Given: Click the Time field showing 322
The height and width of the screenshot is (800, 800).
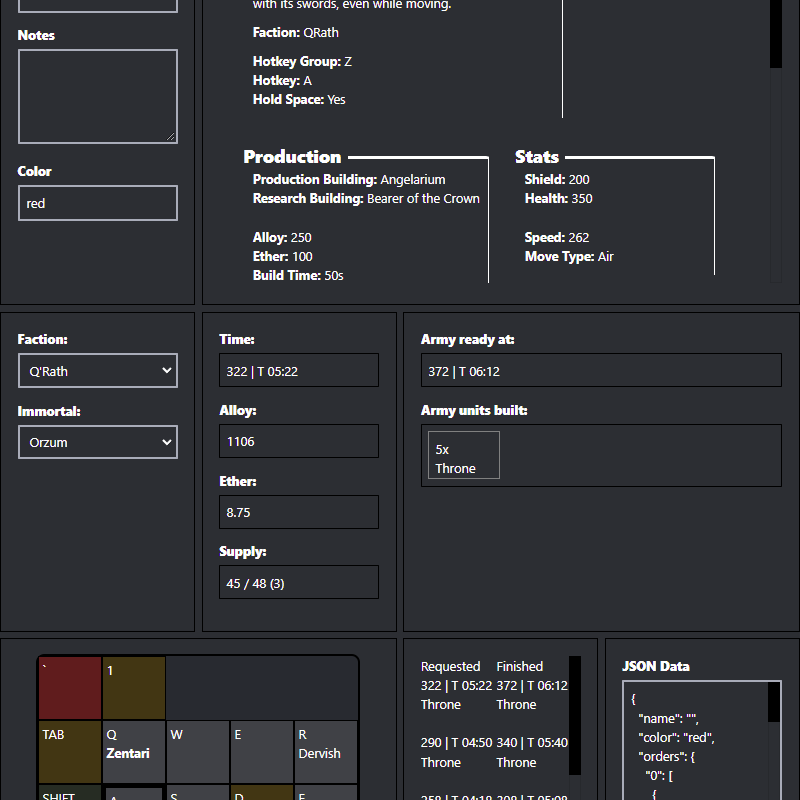Looking at the screenshot, I should click(x=298, y=370).
